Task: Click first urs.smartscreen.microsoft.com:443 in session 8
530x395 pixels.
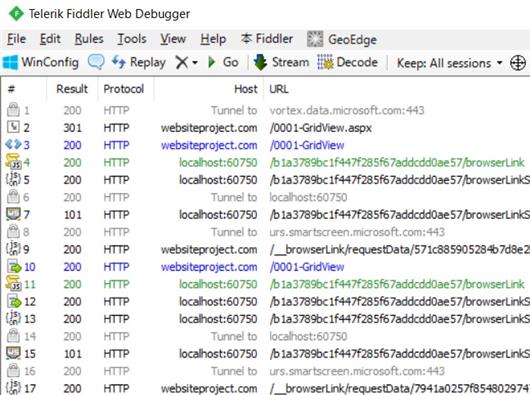Action: coord(357,232)
